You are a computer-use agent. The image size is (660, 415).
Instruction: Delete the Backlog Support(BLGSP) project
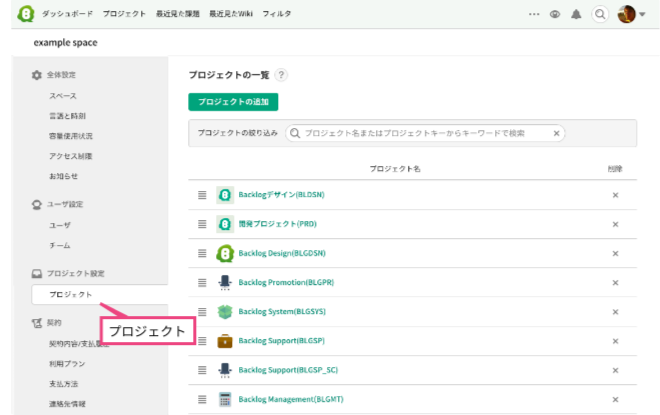615,341
